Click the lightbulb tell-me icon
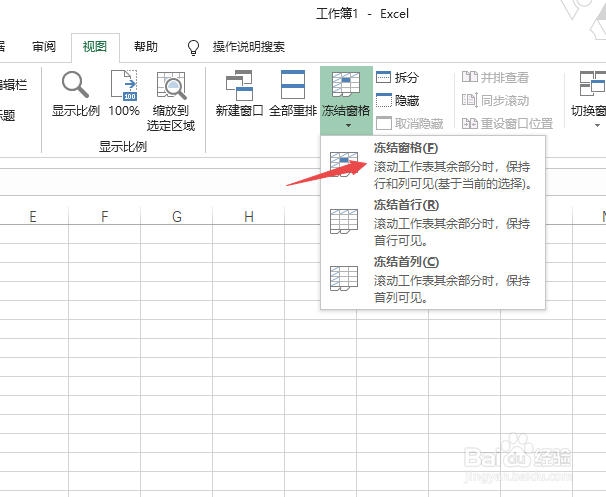 pos(193,48)
